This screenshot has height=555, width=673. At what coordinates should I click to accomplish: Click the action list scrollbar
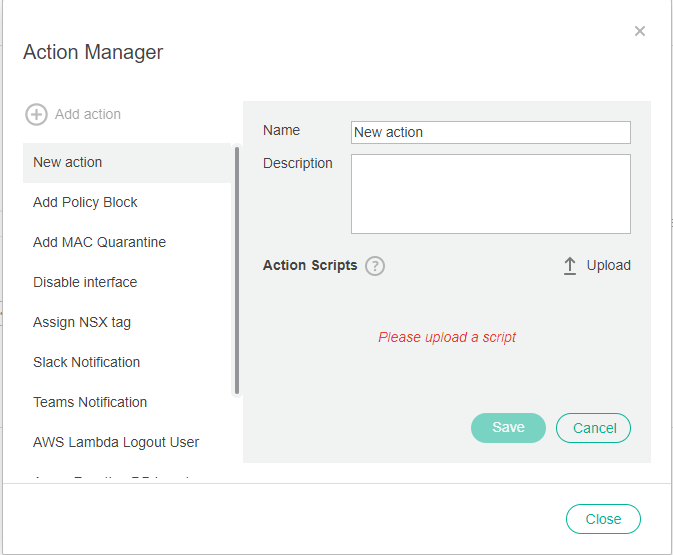click(x=237, y=270)
